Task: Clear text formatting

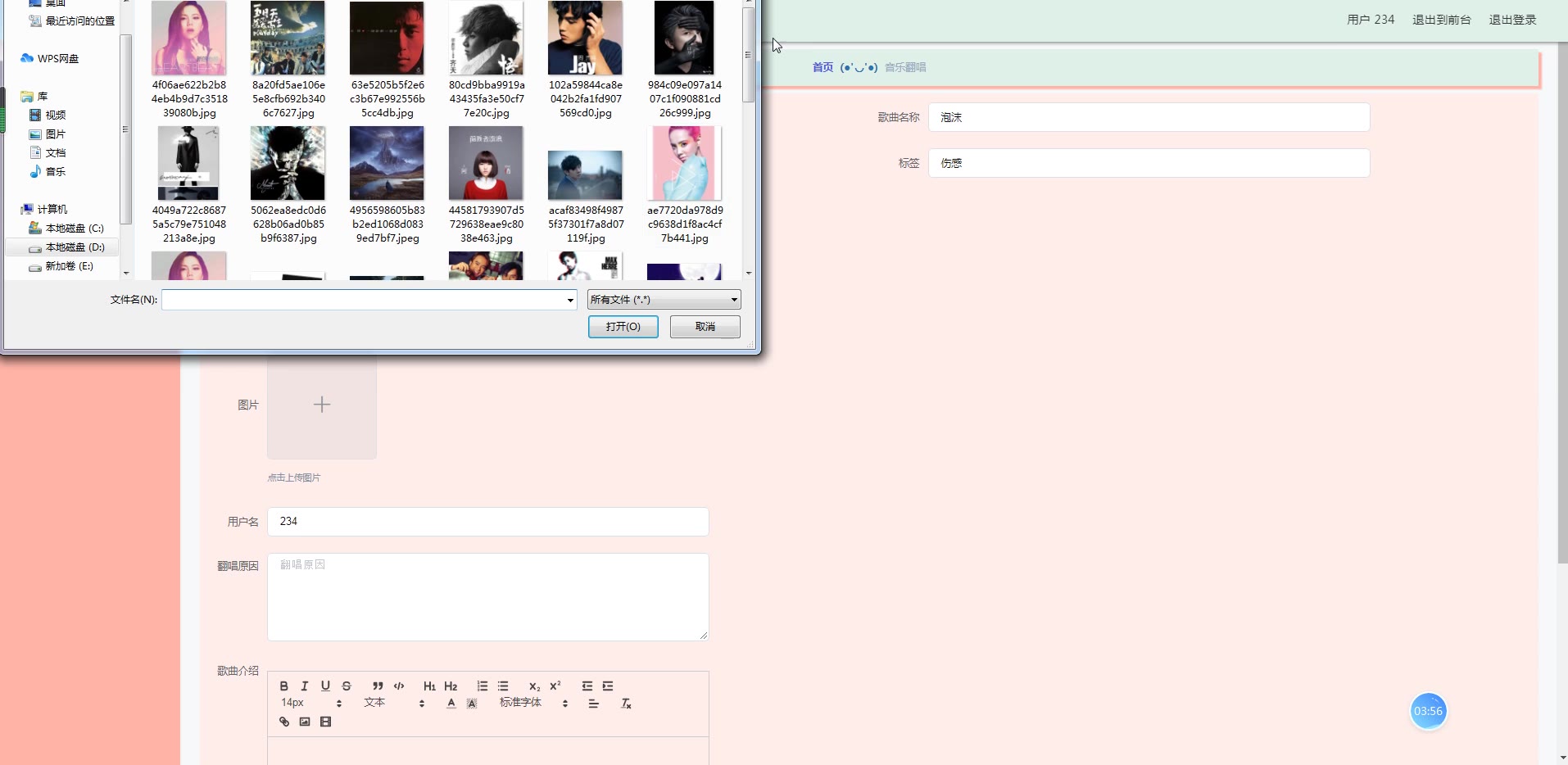Action: 626,704
